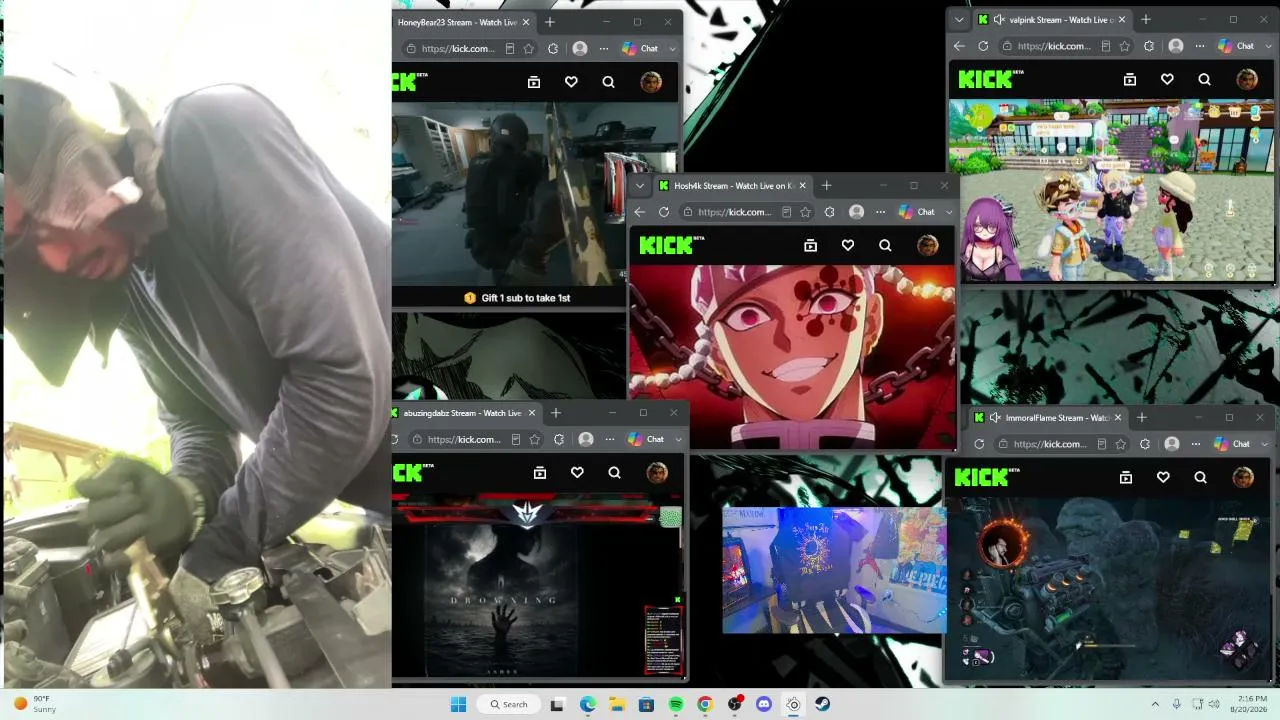This screenshot has width=1280, height=720.
Task: Open Spotify from the taskbar
Action: click(x=676, y=704)
